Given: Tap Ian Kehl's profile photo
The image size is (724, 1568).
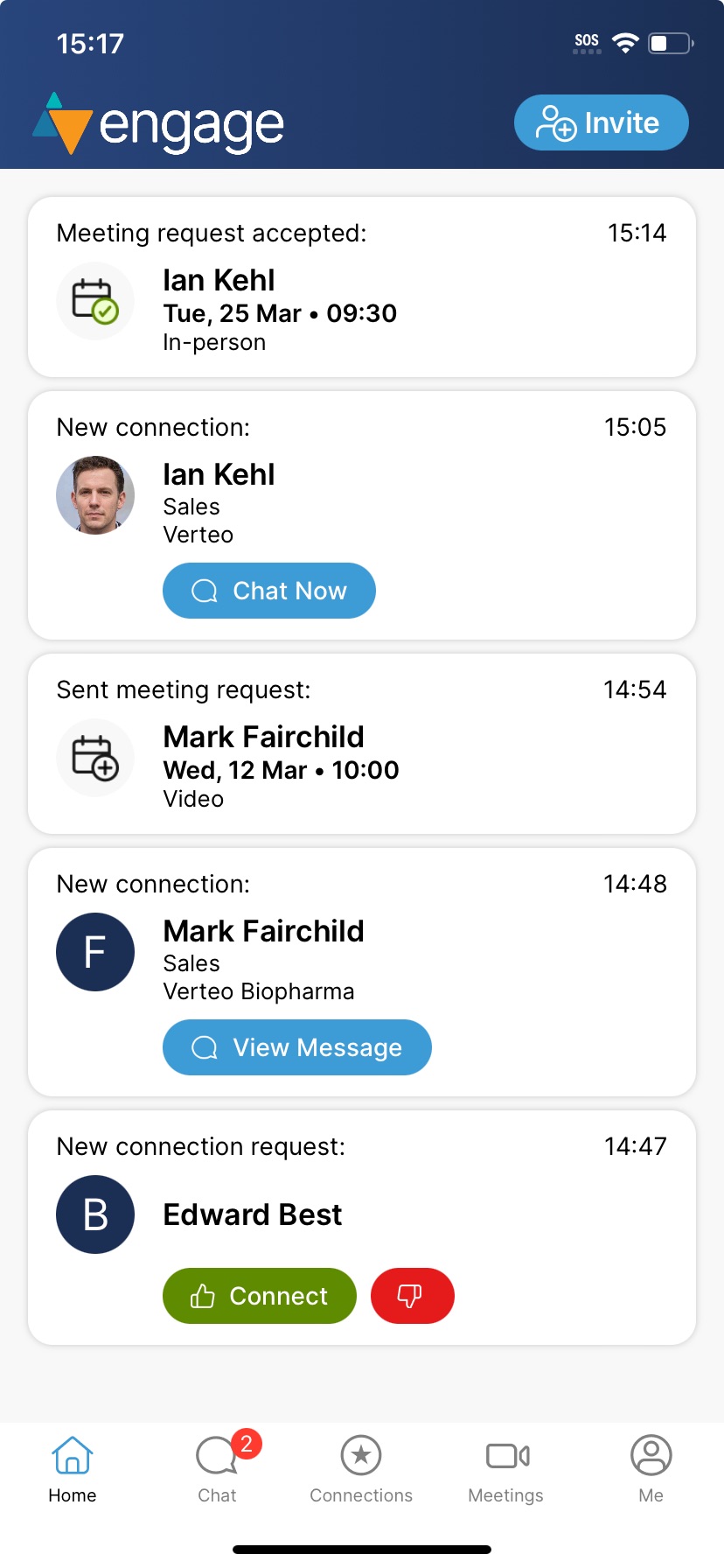Looking at the screenshot, I should (x=95, y=495).
